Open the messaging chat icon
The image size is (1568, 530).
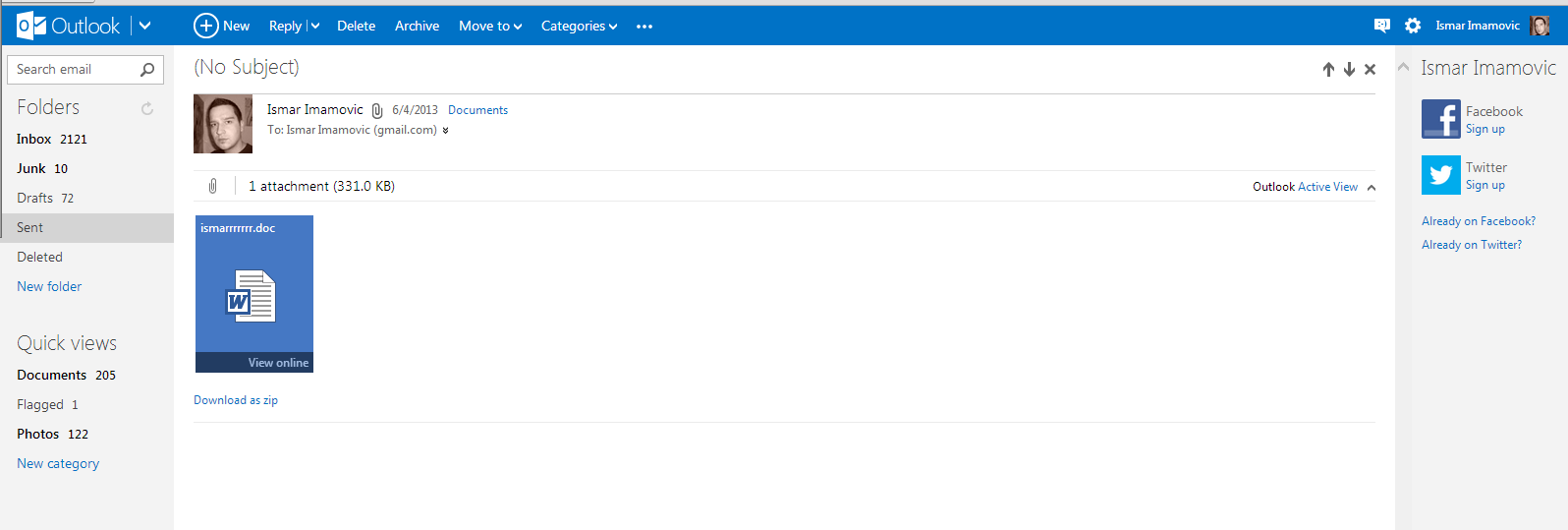tap(1382, 26)
